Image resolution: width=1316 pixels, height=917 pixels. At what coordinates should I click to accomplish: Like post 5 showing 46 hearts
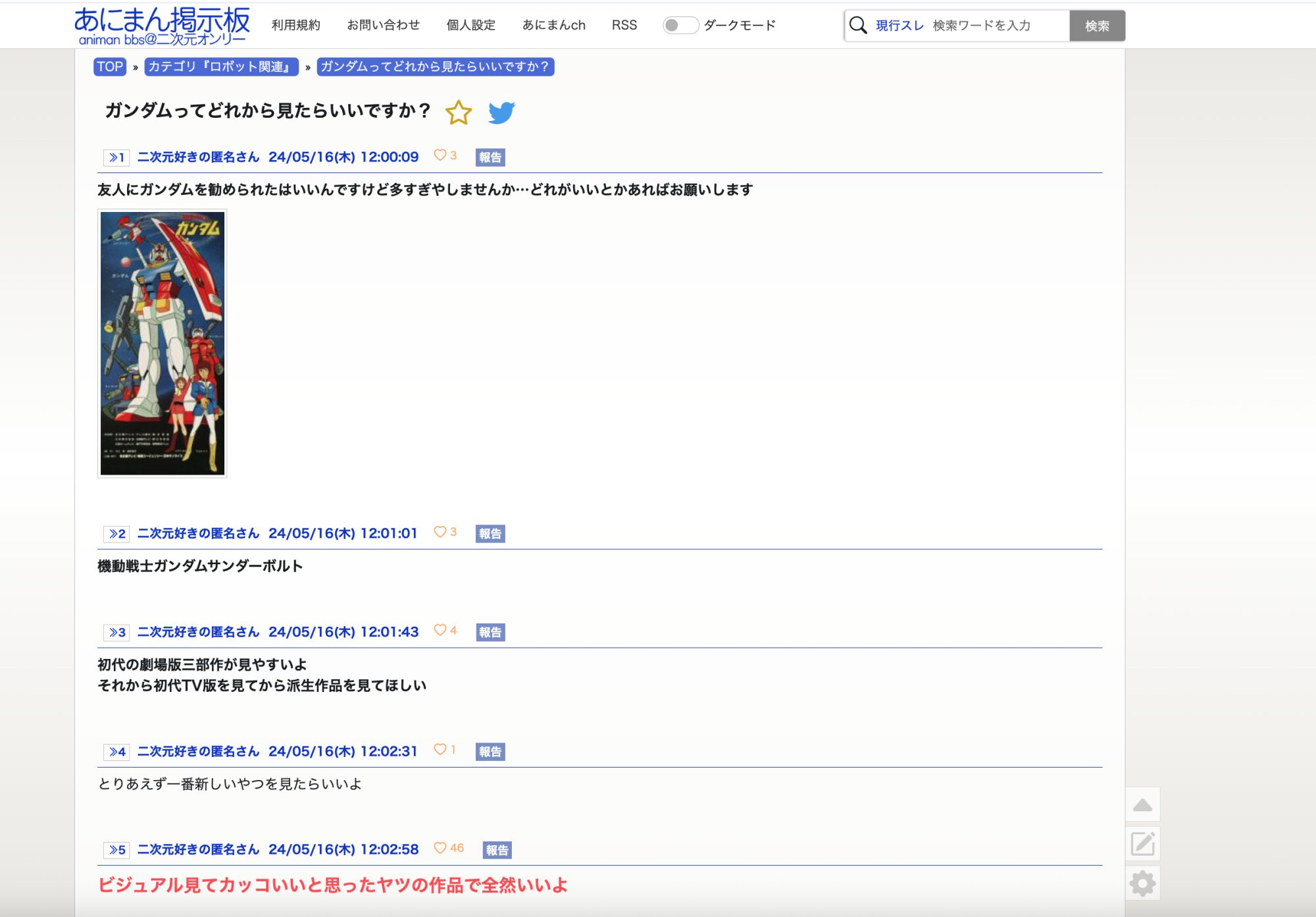(x=440, y=848)
